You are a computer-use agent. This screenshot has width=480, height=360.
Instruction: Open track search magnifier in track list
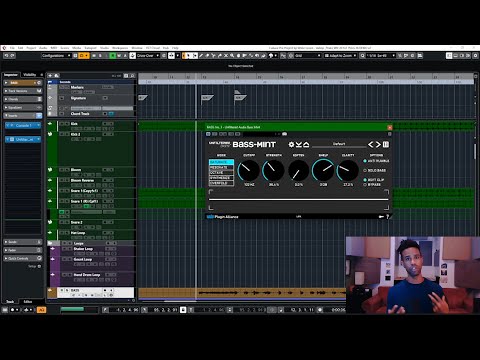pyautogui.click(x=133, y=76)
